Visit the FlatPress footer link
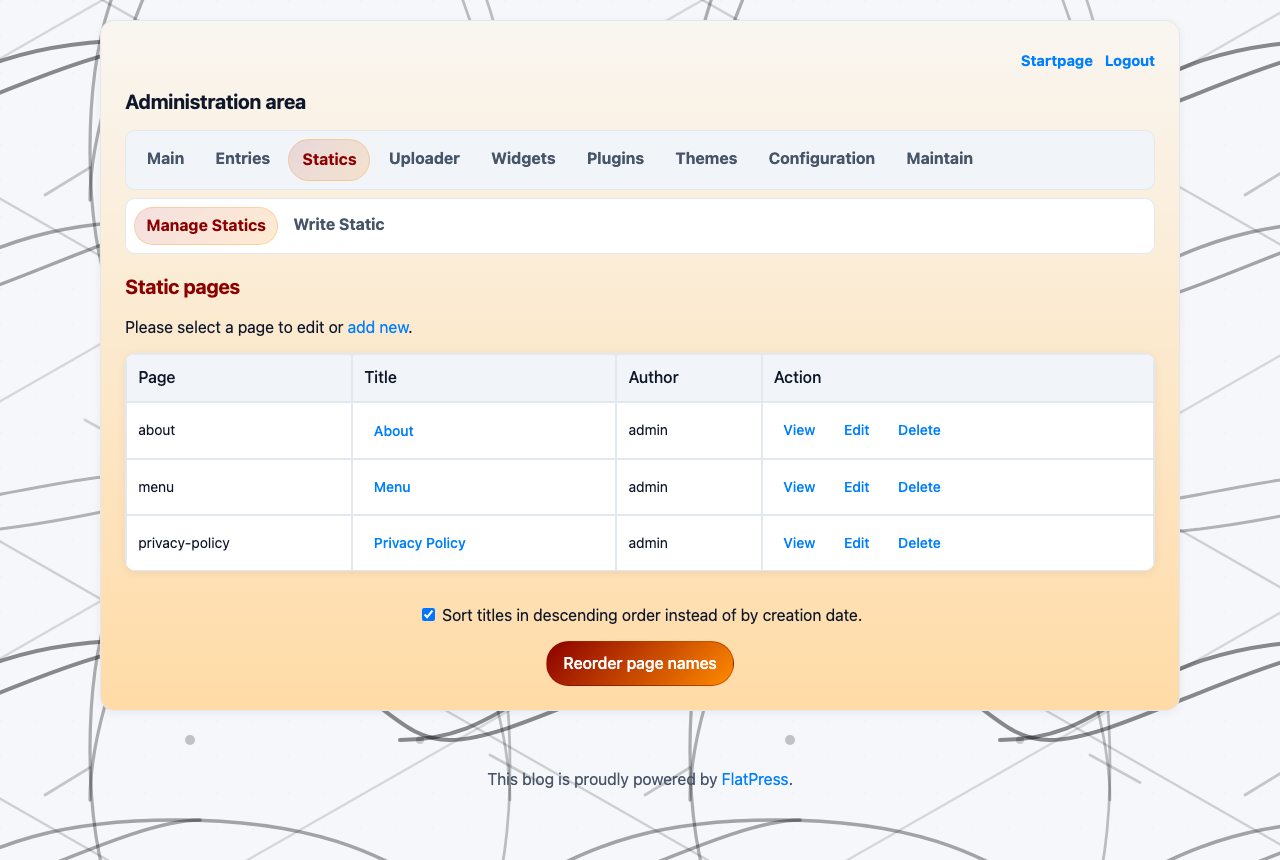The height and width of the screenshot is (860, 1280). (x=755, y=779)
